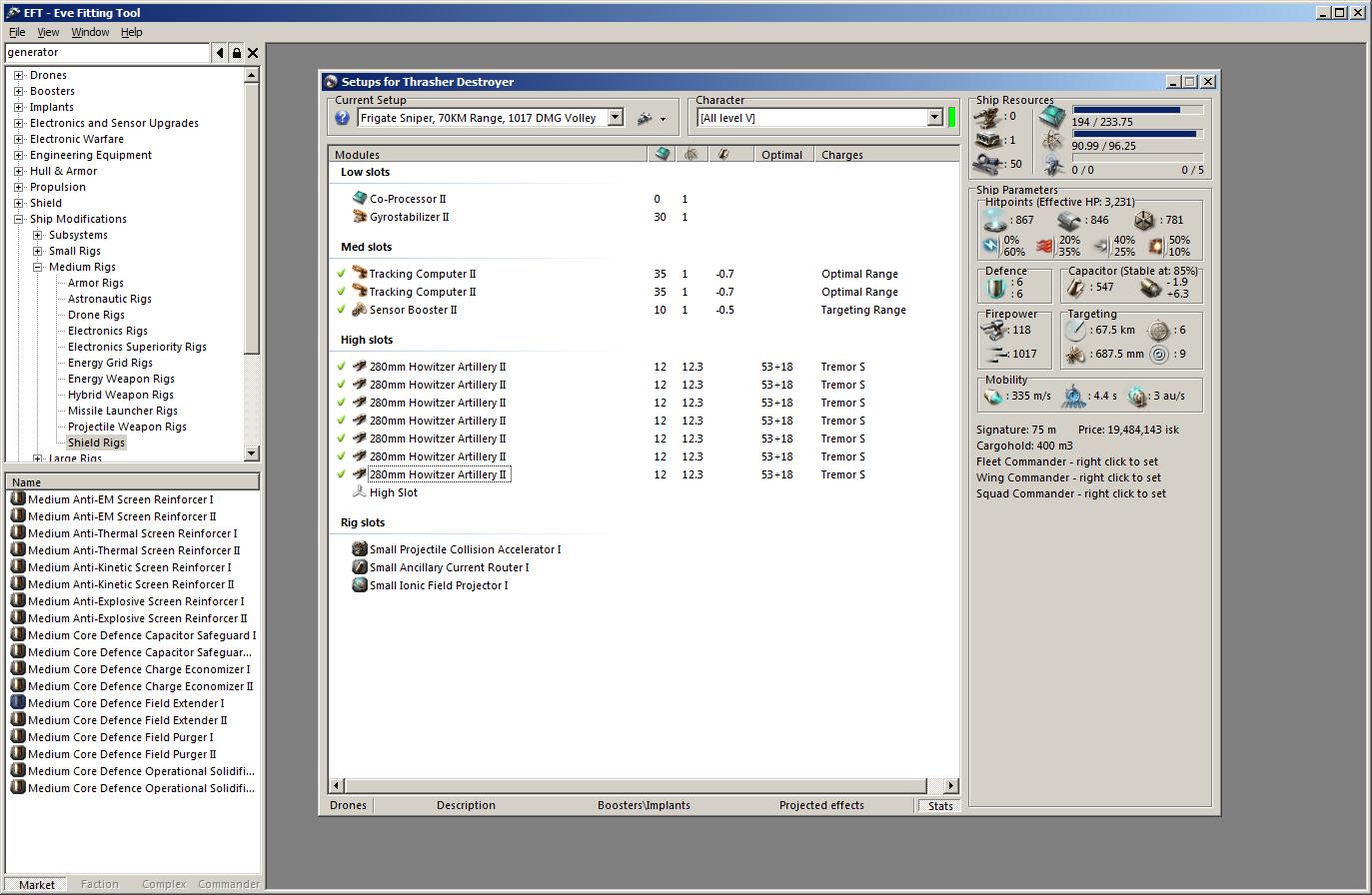The height and width of the screenshot is (895, 1372).
Task: Select the Co-Processor II module icon
Action: pyautogui.click(x=360, y=199)
